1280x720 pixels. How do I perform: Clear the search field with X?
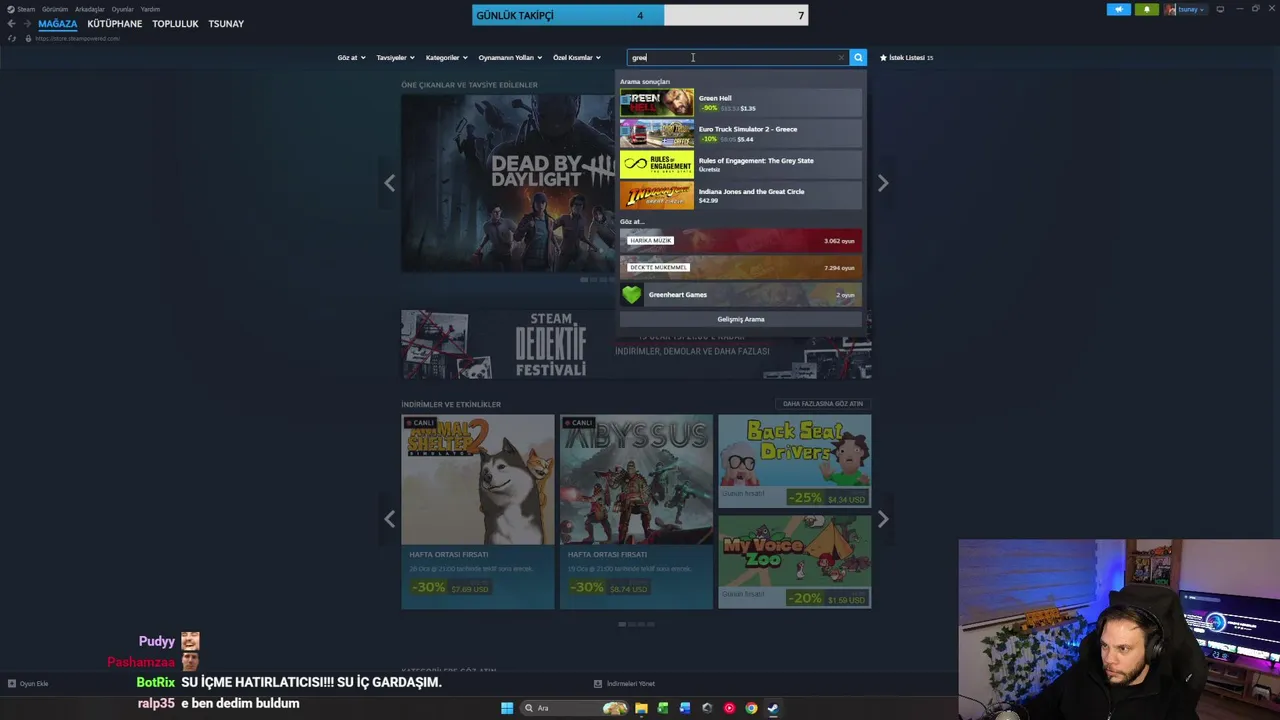coord(840,57)
